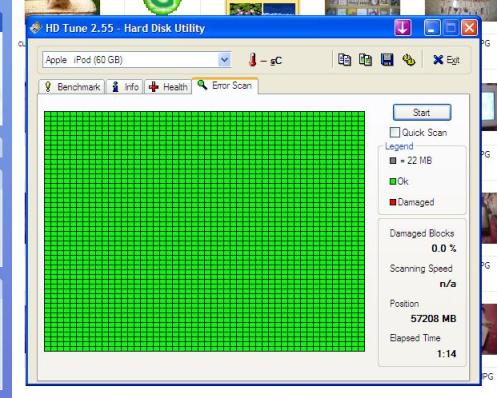
Task: Click the red Damaged legend swatch
Action: (x=393, y=202)
